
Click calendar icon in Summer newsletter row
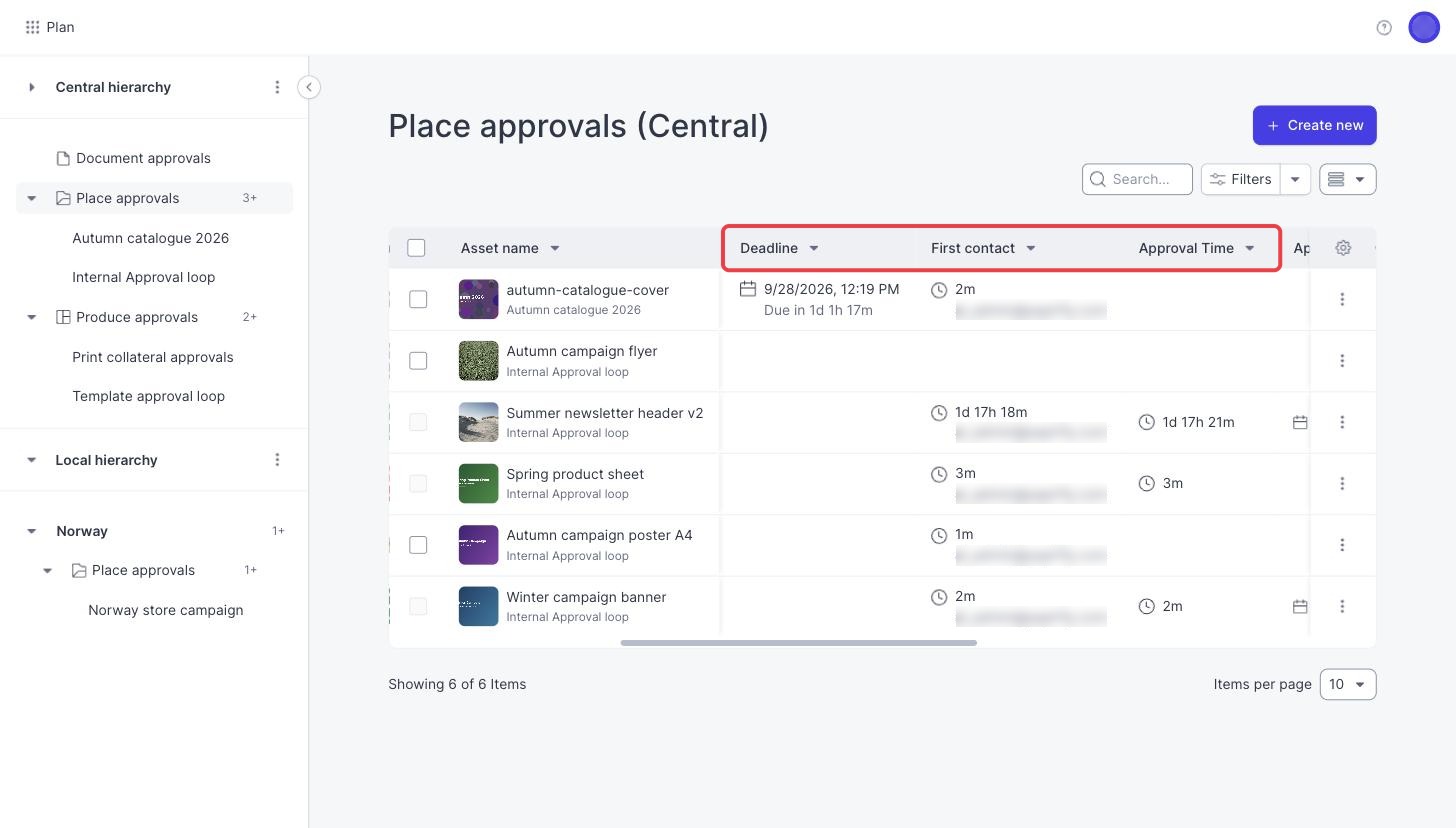pyautogui.click(x=1300, y=422)
